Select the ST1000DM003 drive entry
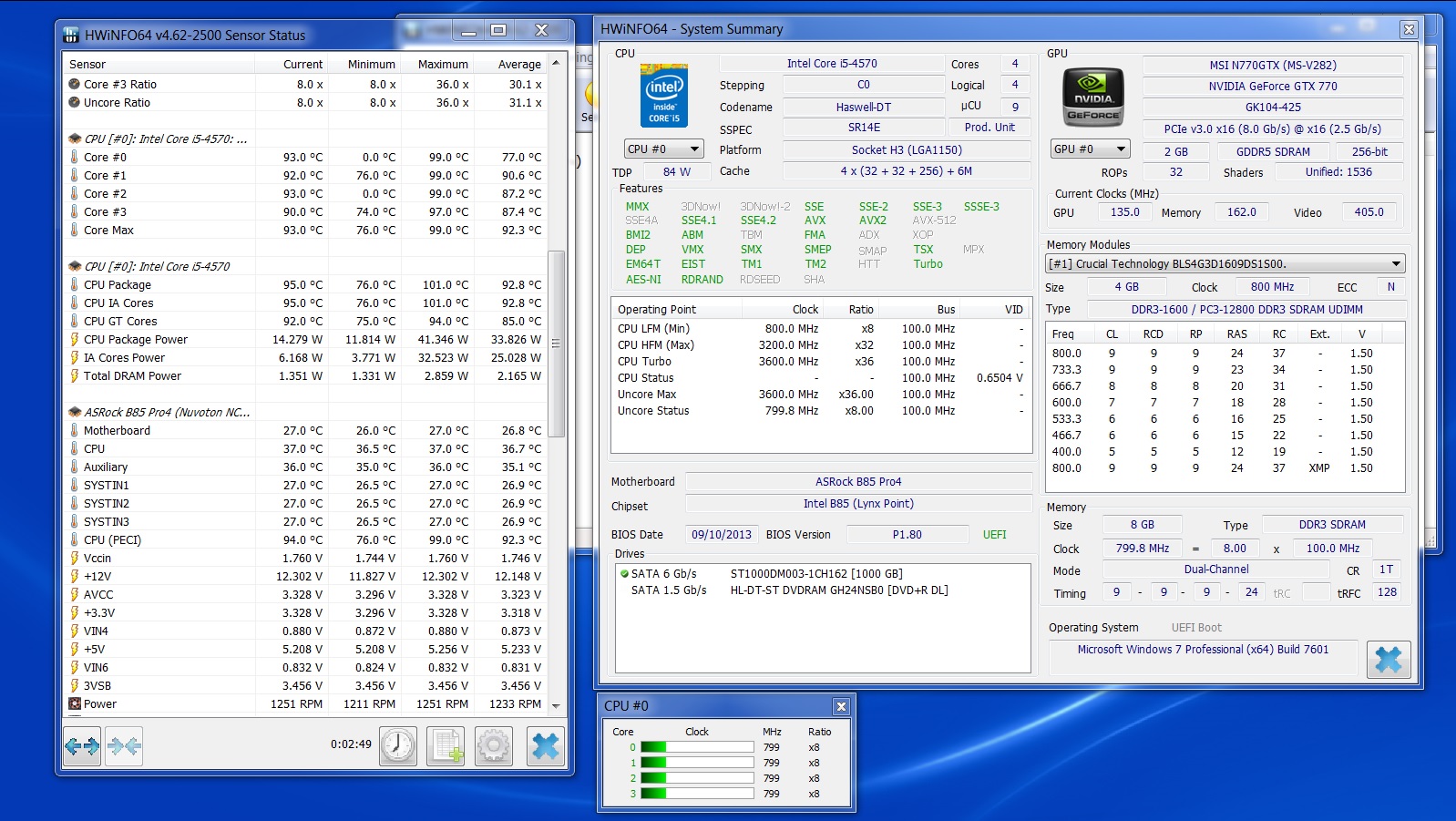The width and height of the screenshot is (1456, 821). click(821, 574)
